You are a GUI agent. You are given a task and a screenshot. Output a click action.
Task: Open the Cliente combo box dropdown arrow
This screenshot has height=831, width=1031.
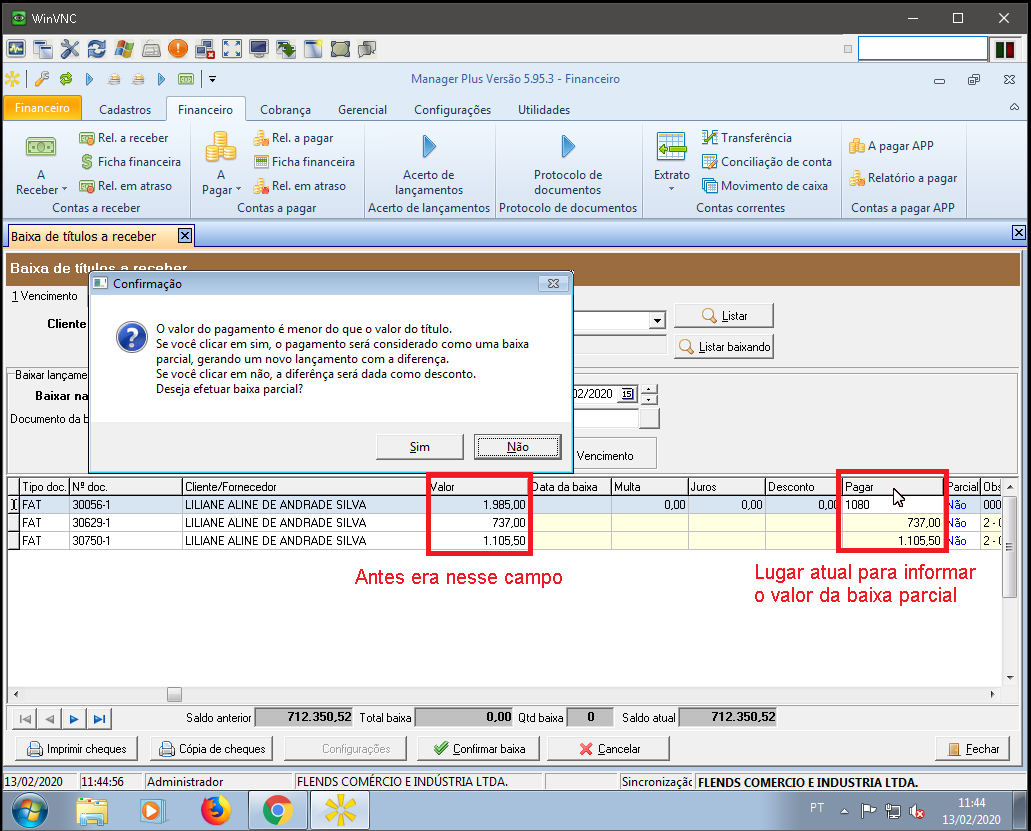[657, 321]
